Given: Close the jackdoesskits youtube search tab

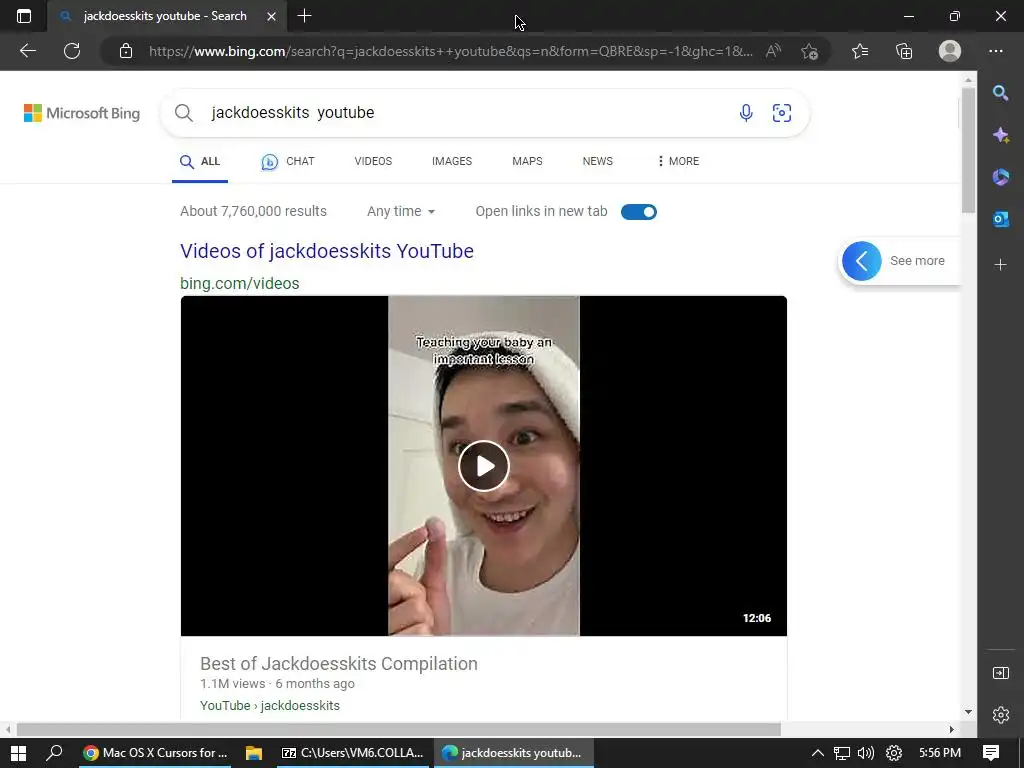Looking at the screenshot, I should [x=272, y=16].
